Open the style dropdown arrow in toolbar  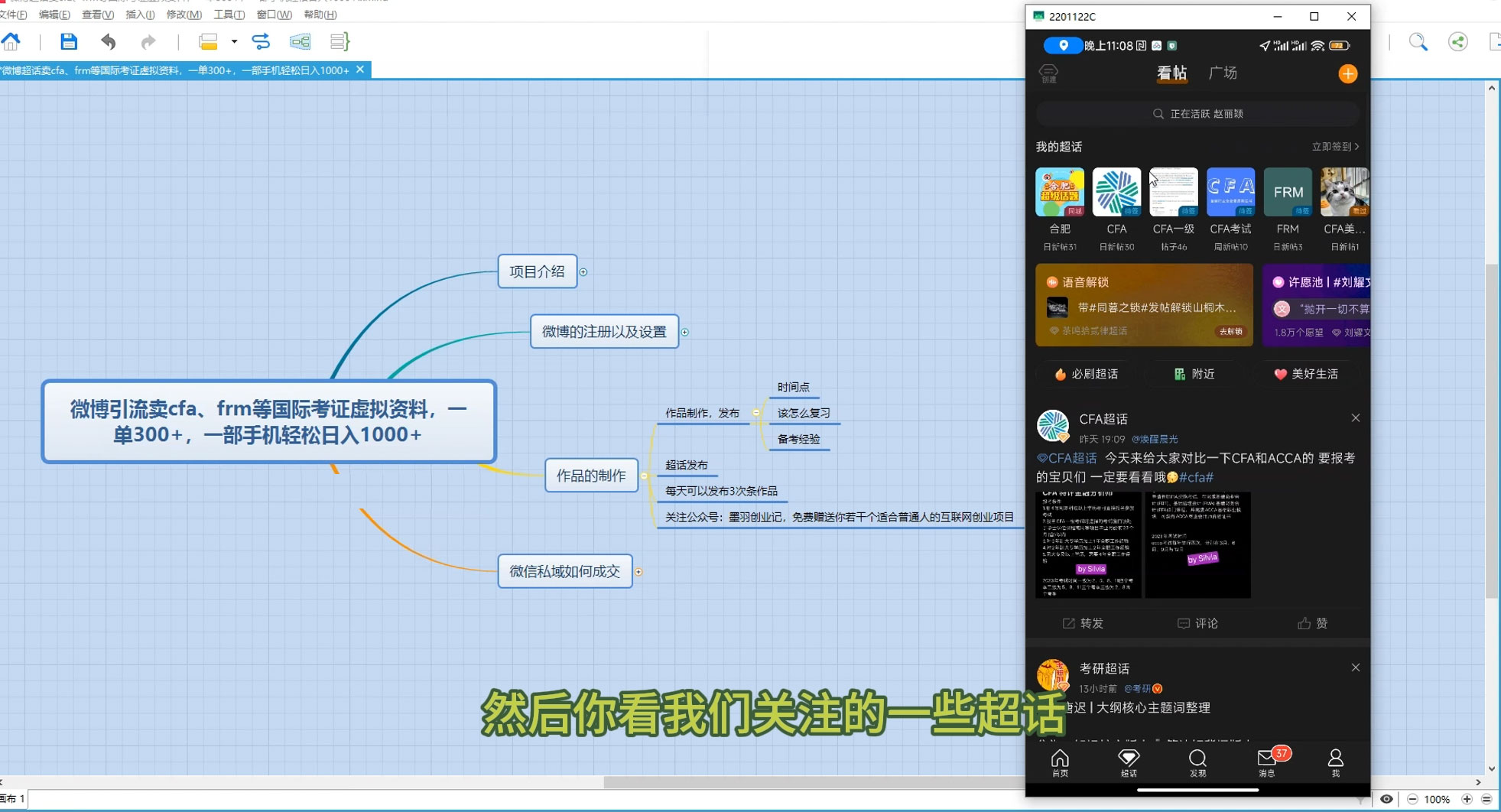[x=234, y=42]
